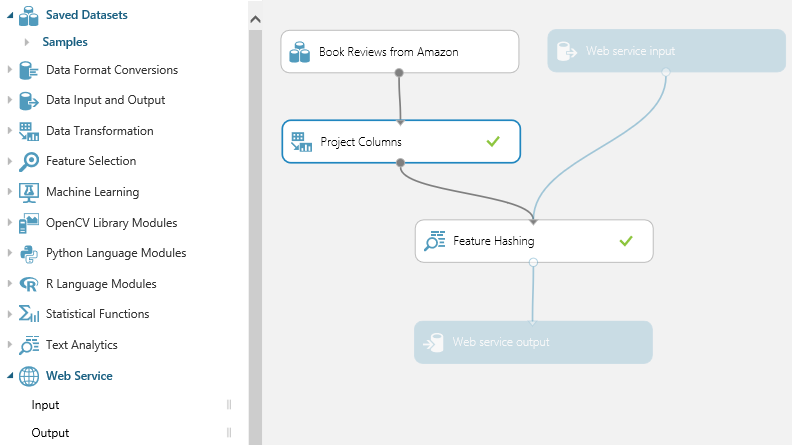Click output port of Project Columns module
The height and width of the screenshot is (445, 792).
(x=401, y=163)
